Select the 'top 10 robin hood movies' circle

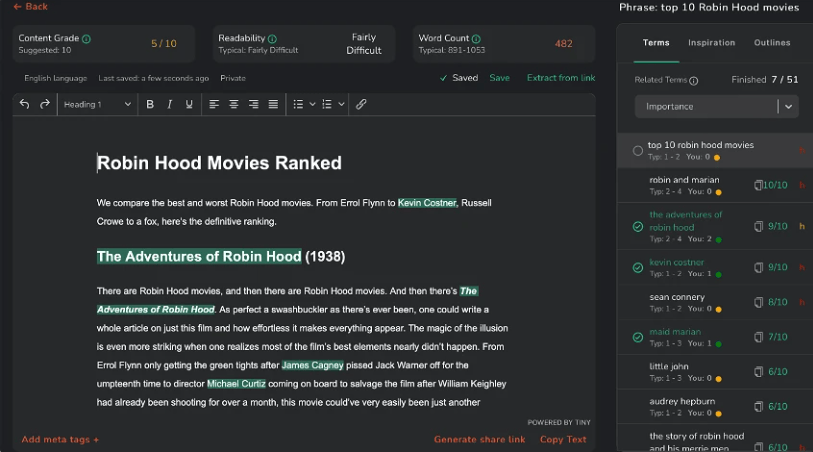(638, 151)
